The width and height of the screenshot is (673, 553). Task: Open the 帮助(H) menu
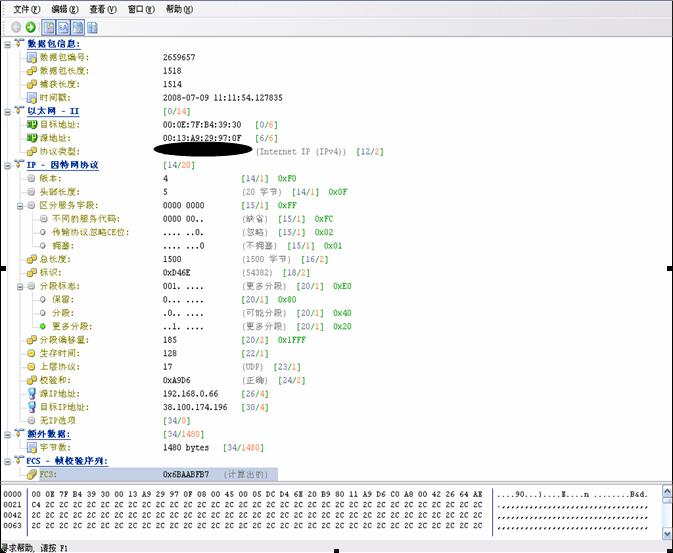click(180, 9)
